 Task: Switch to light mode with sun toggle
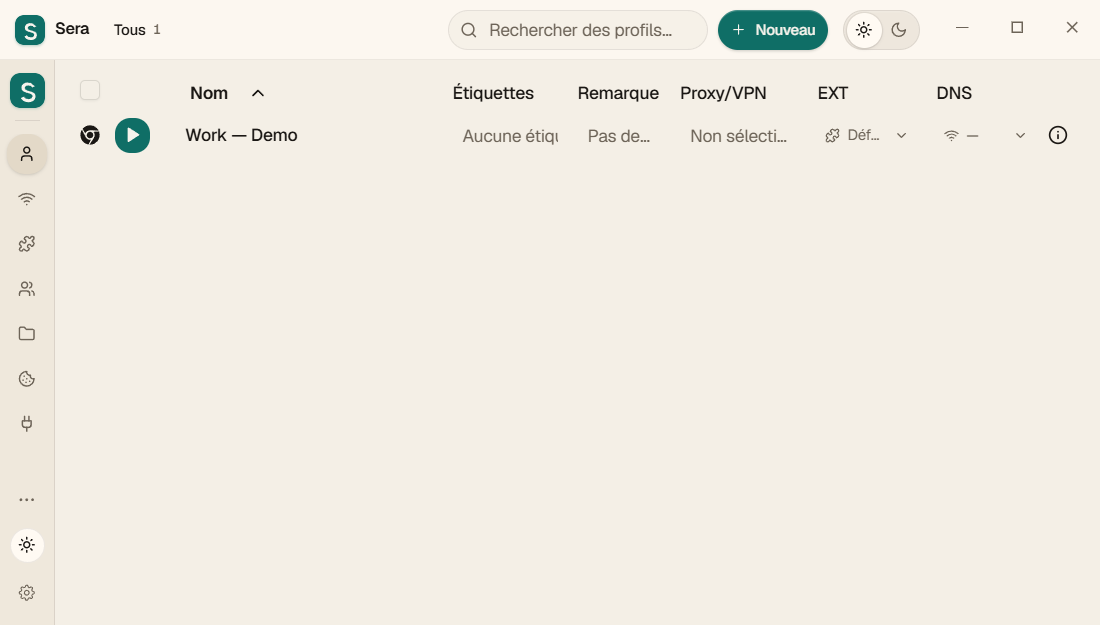[864, 30]
